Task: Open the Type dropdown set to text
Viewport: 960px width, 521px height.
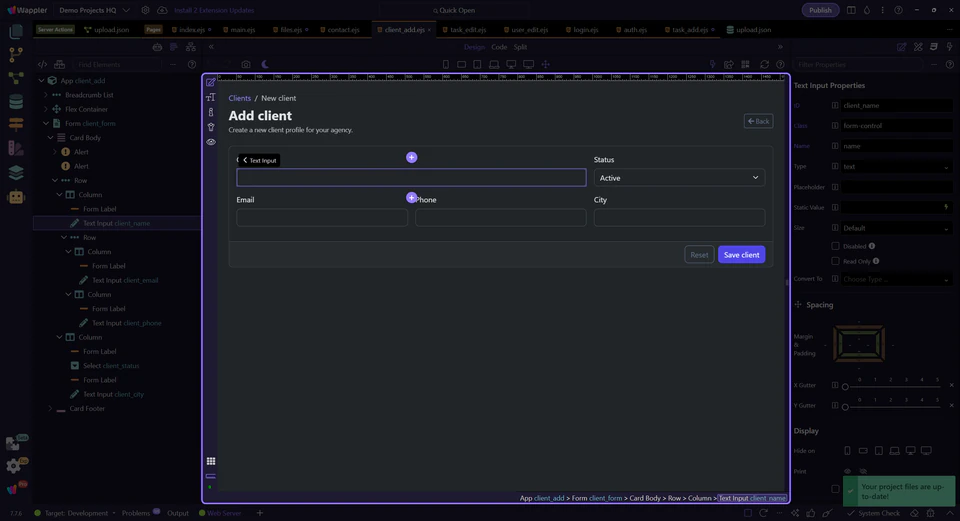Action: point(896,167)
